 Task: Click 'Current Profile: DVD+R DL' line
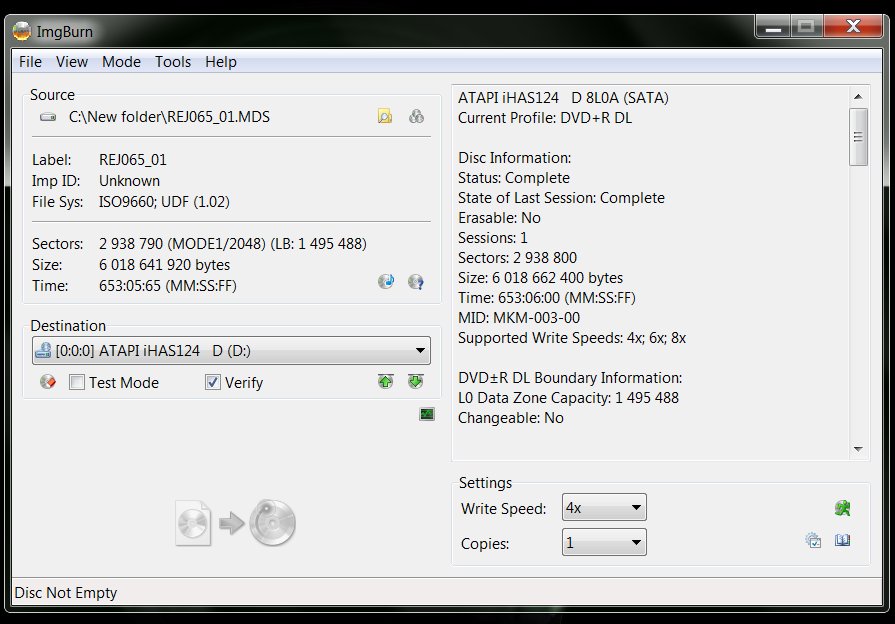(545, 118)
